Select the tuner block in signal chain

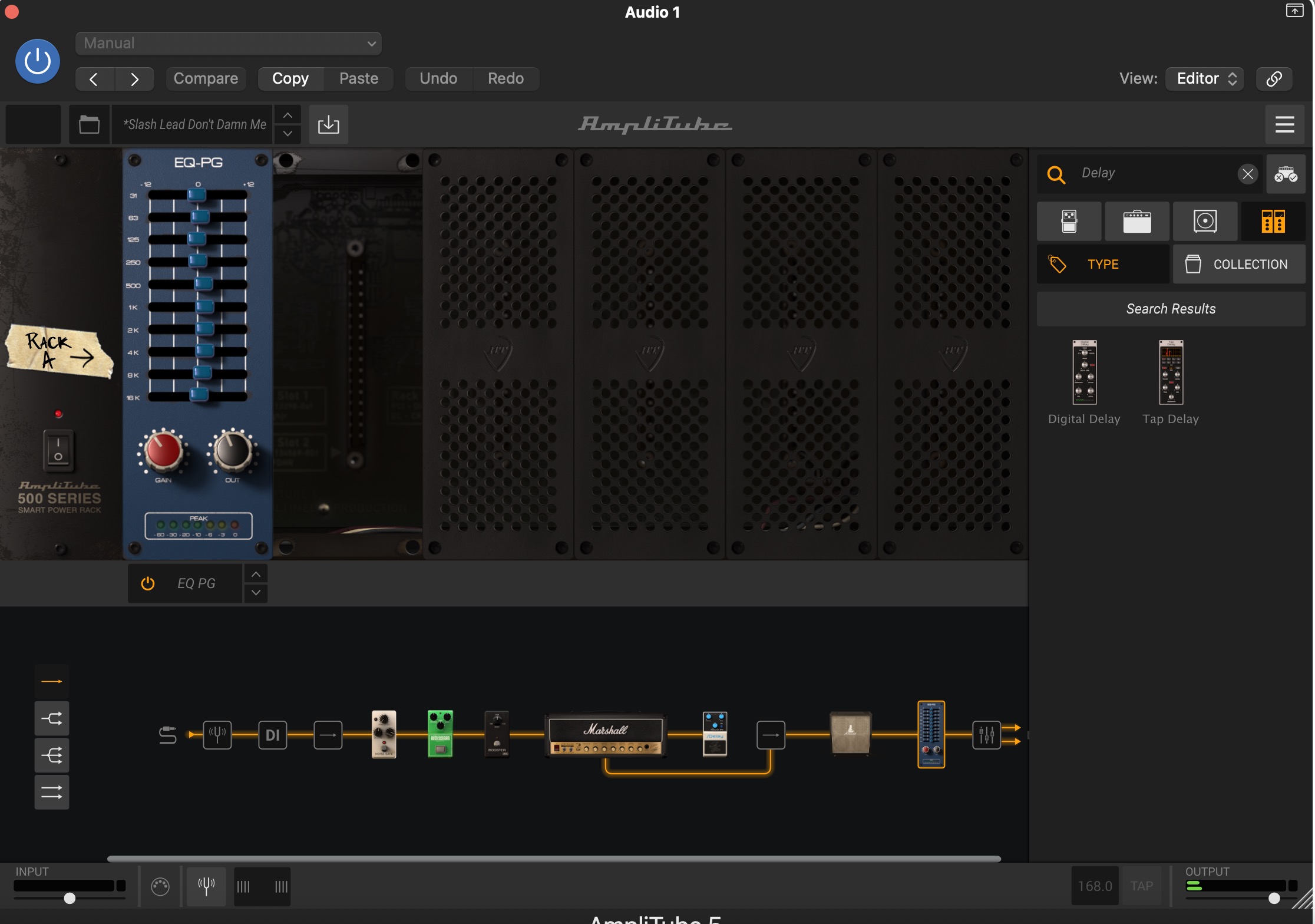217,735
